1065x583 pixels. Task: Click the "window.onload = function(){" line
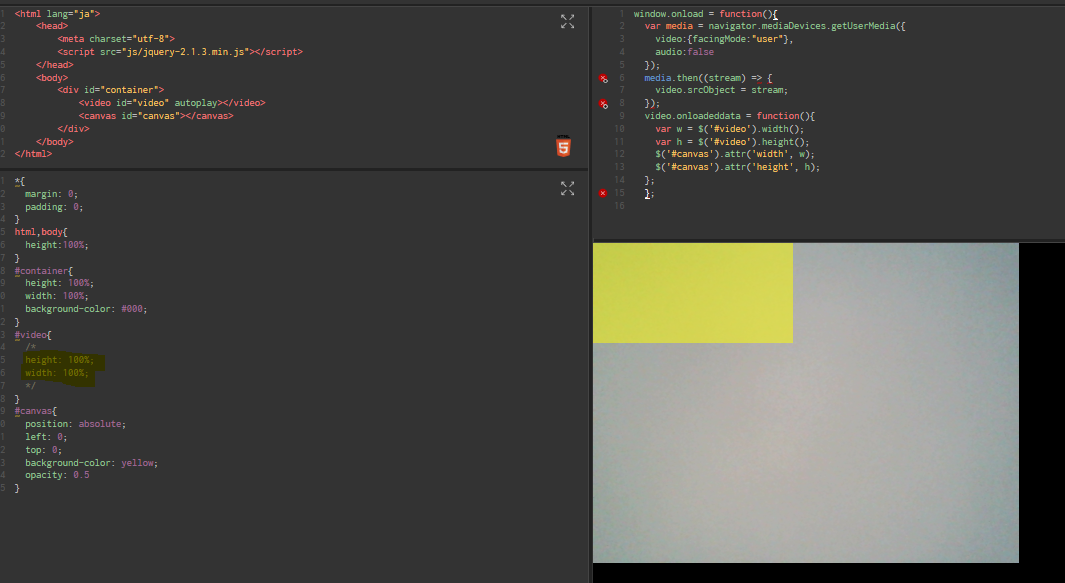[706, 14]
